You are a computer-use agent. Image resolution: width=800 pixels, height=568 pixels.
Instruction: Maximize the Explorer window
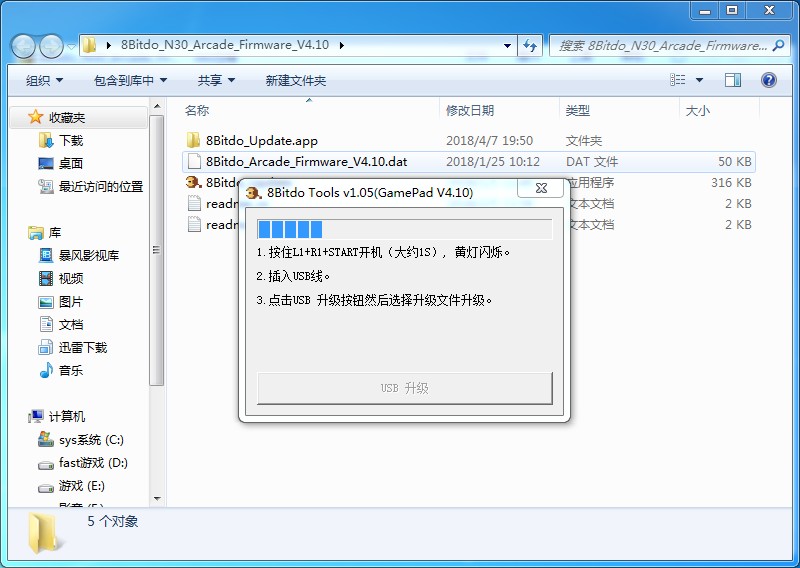pos(732,9)
